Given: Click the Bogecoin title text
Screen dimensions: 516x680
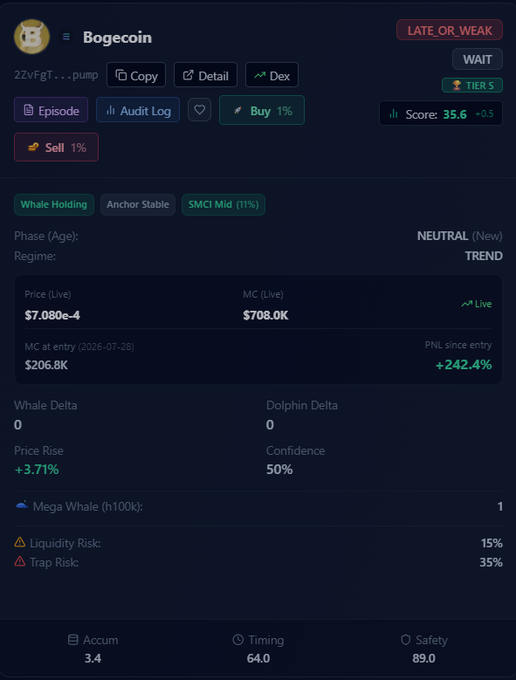Looking at the screenshot, I should pos(118,37).
